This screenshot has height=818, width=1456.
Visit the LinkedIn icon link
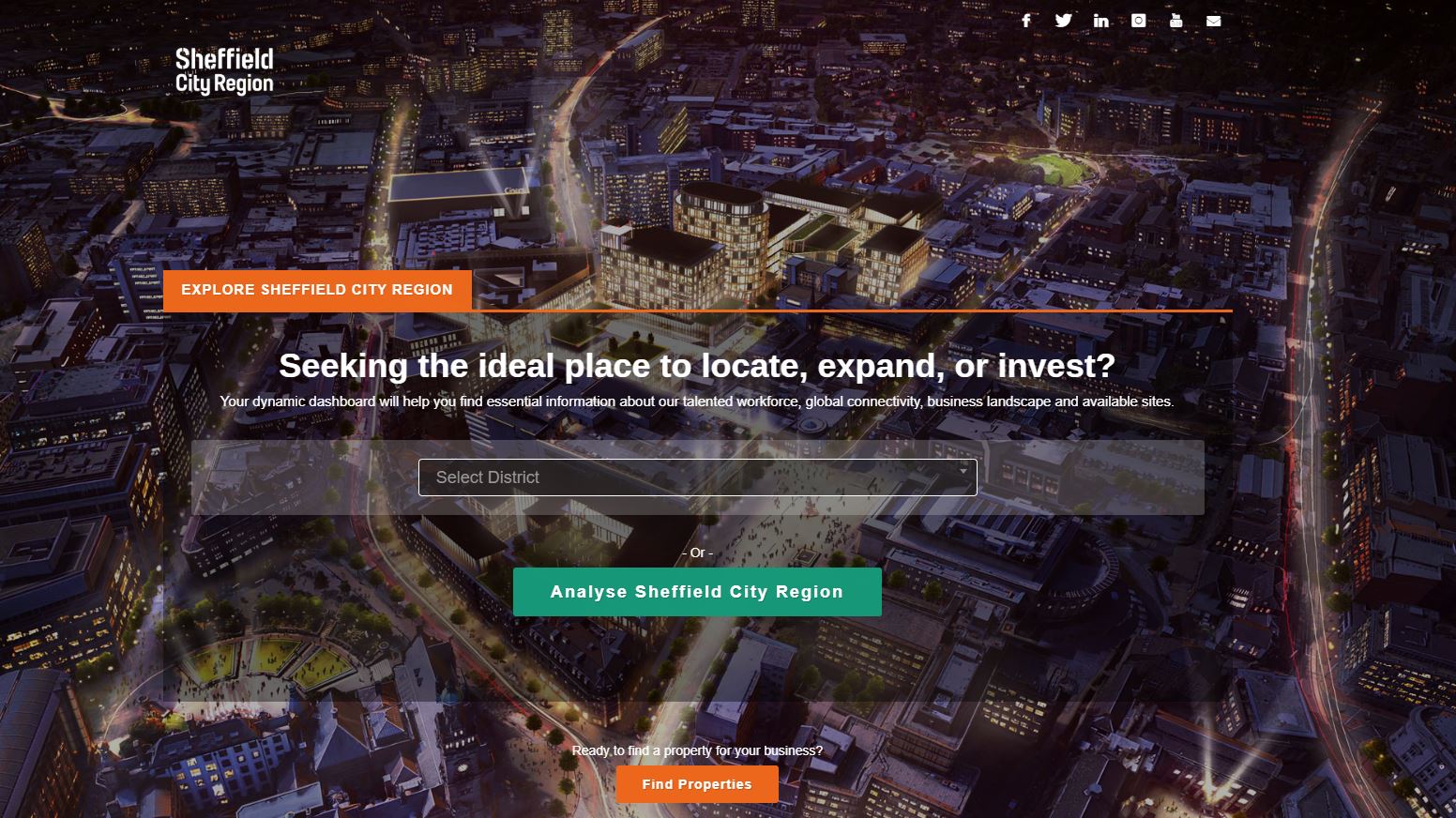1100,21
